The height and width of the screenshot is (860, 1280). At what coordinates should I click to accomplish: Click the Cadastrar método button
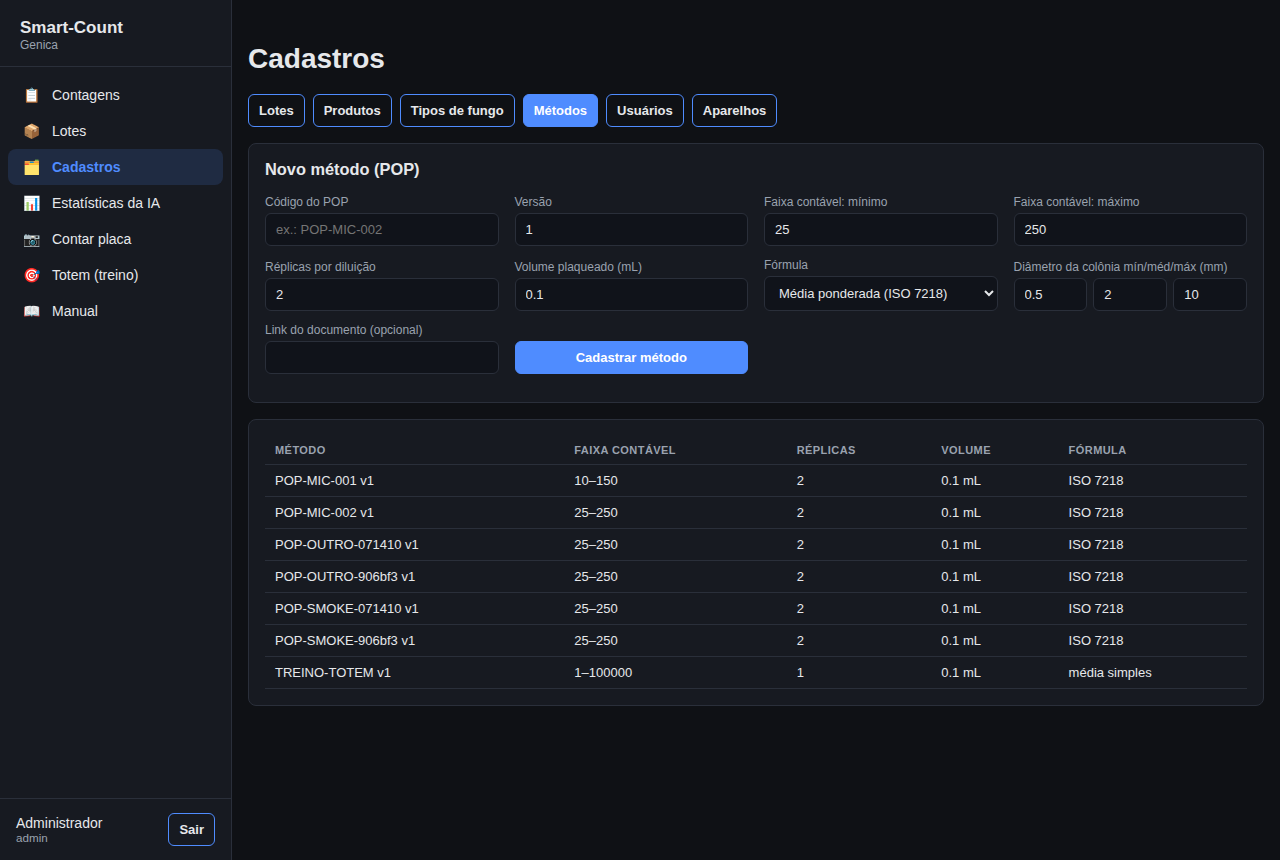pyautogui.click(x=631, y=357)
